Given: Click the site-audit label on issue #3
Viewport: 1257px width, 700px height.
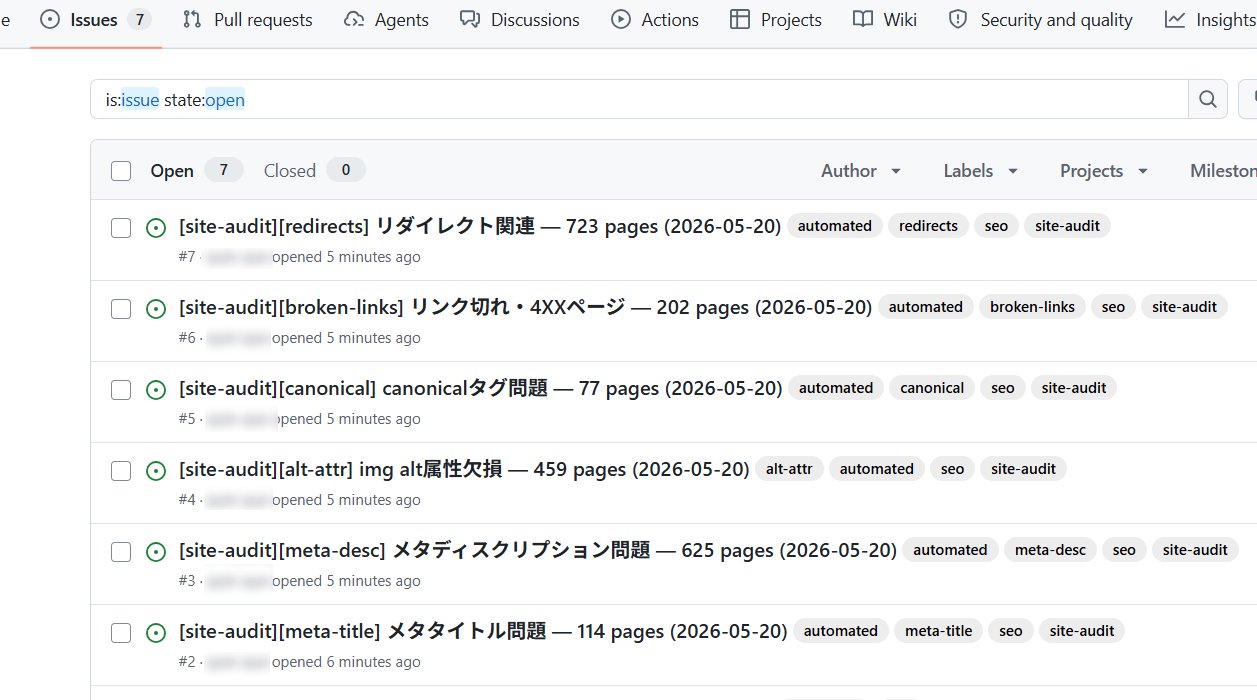Looking at the screenshot, I should coord(1195,550).
